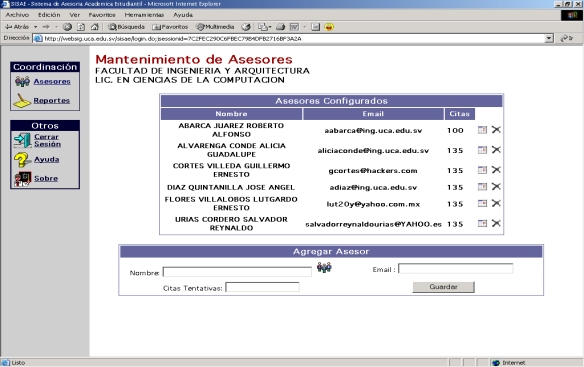Select the Nombre column header

232,114
